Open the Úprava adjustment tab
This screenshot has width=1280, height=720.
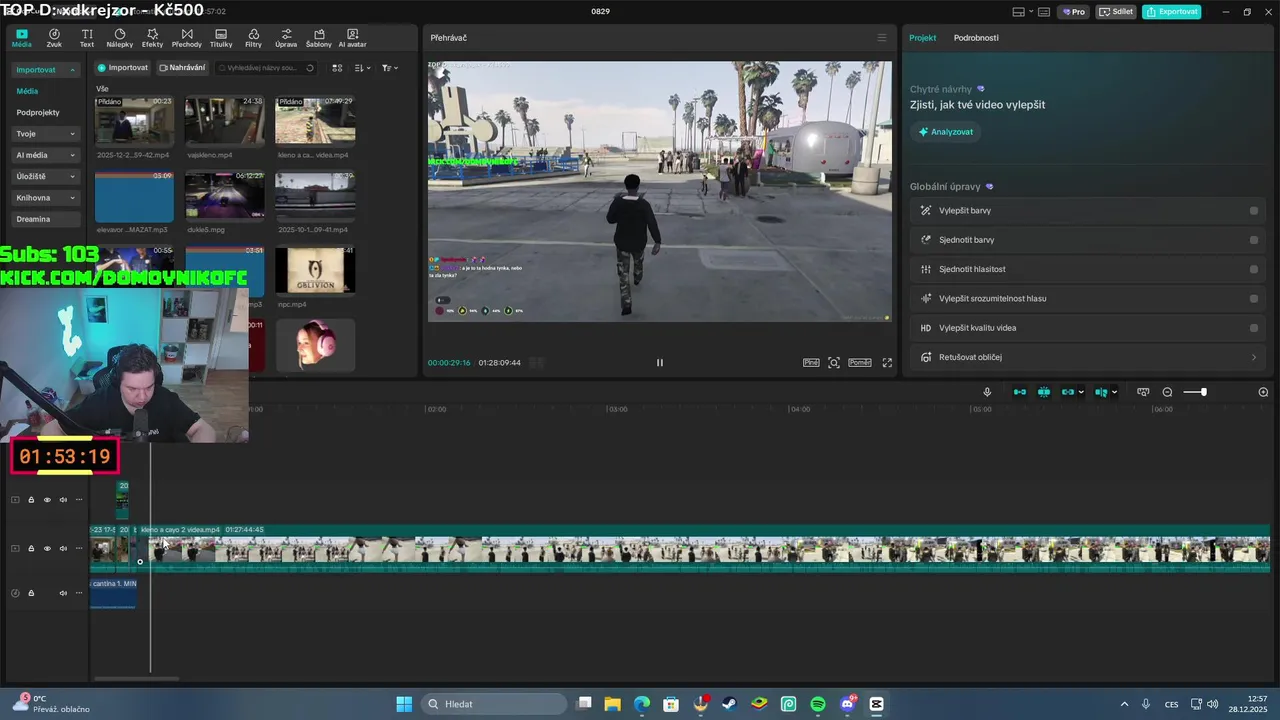coord(286,38)
